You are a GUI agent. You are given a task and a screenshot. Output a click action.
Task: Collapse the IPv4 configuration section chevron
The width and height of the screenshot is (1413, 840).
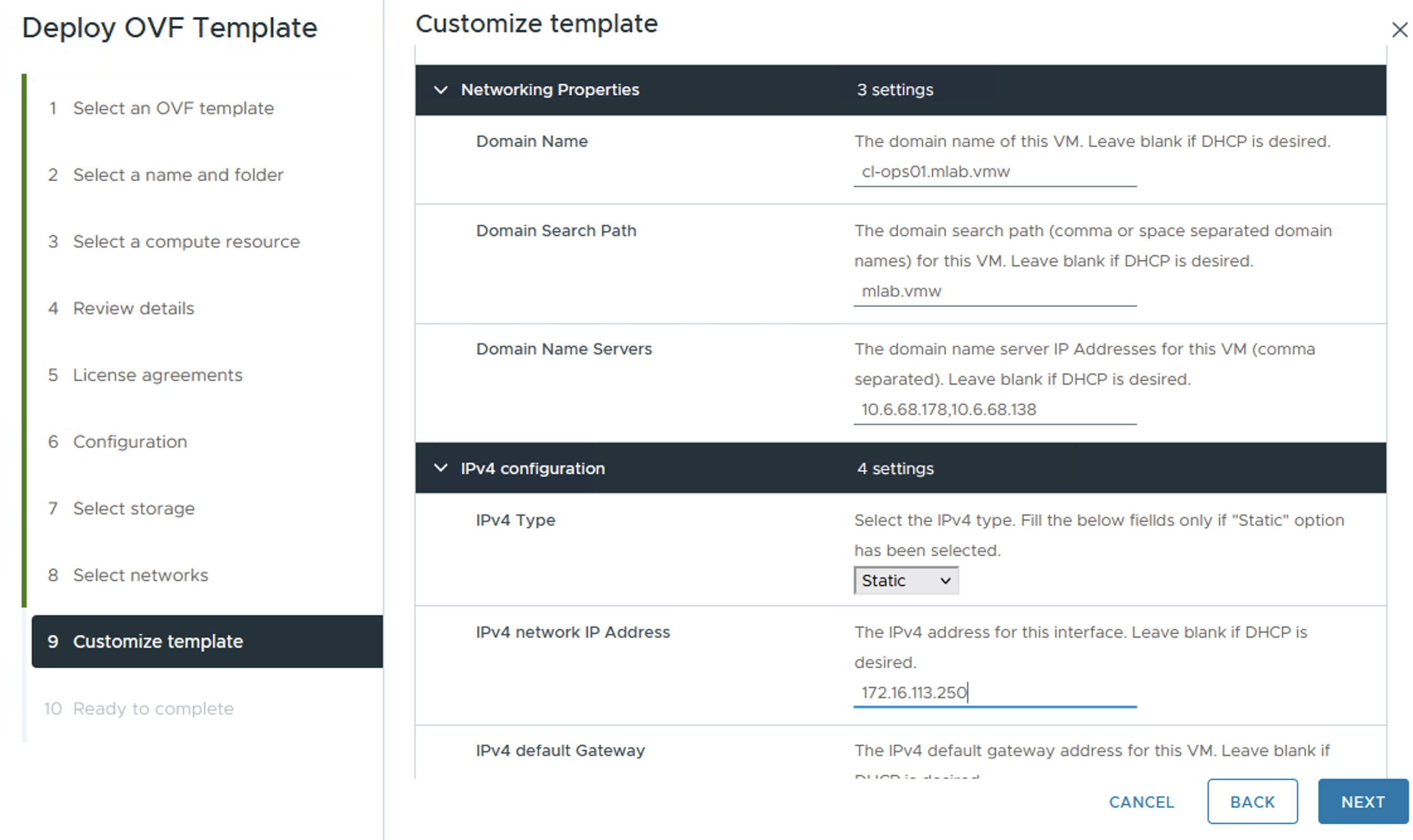coord(441,468)
